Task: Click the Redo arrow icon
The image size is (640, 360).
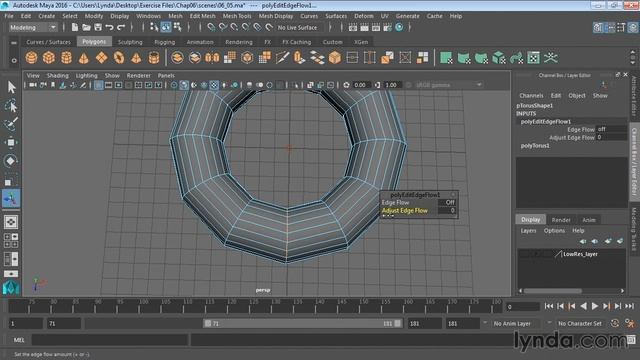Action: coord(121,27)
